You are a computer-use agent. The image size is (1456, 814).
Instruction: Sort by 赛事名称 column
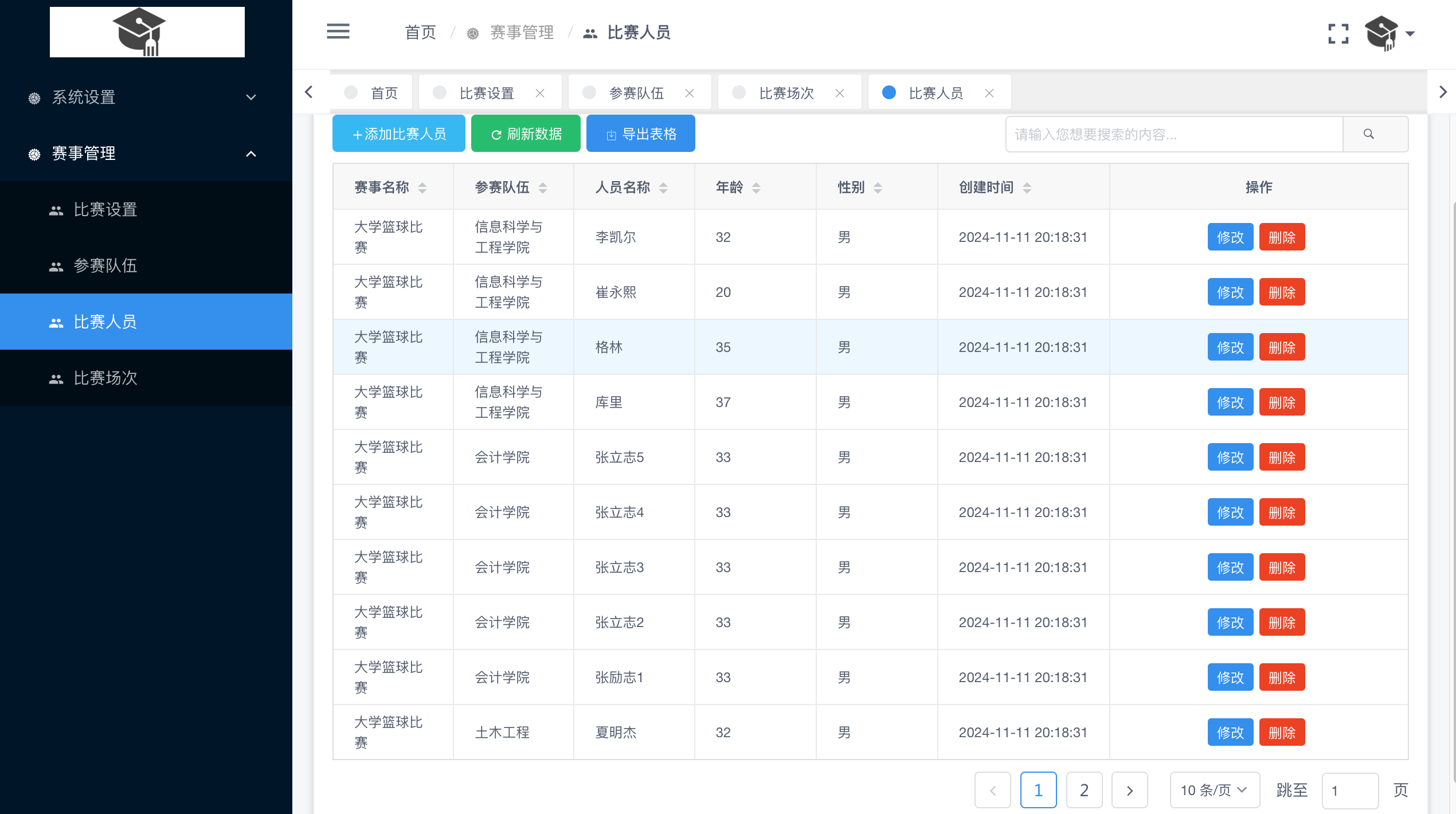pos(422,187)
